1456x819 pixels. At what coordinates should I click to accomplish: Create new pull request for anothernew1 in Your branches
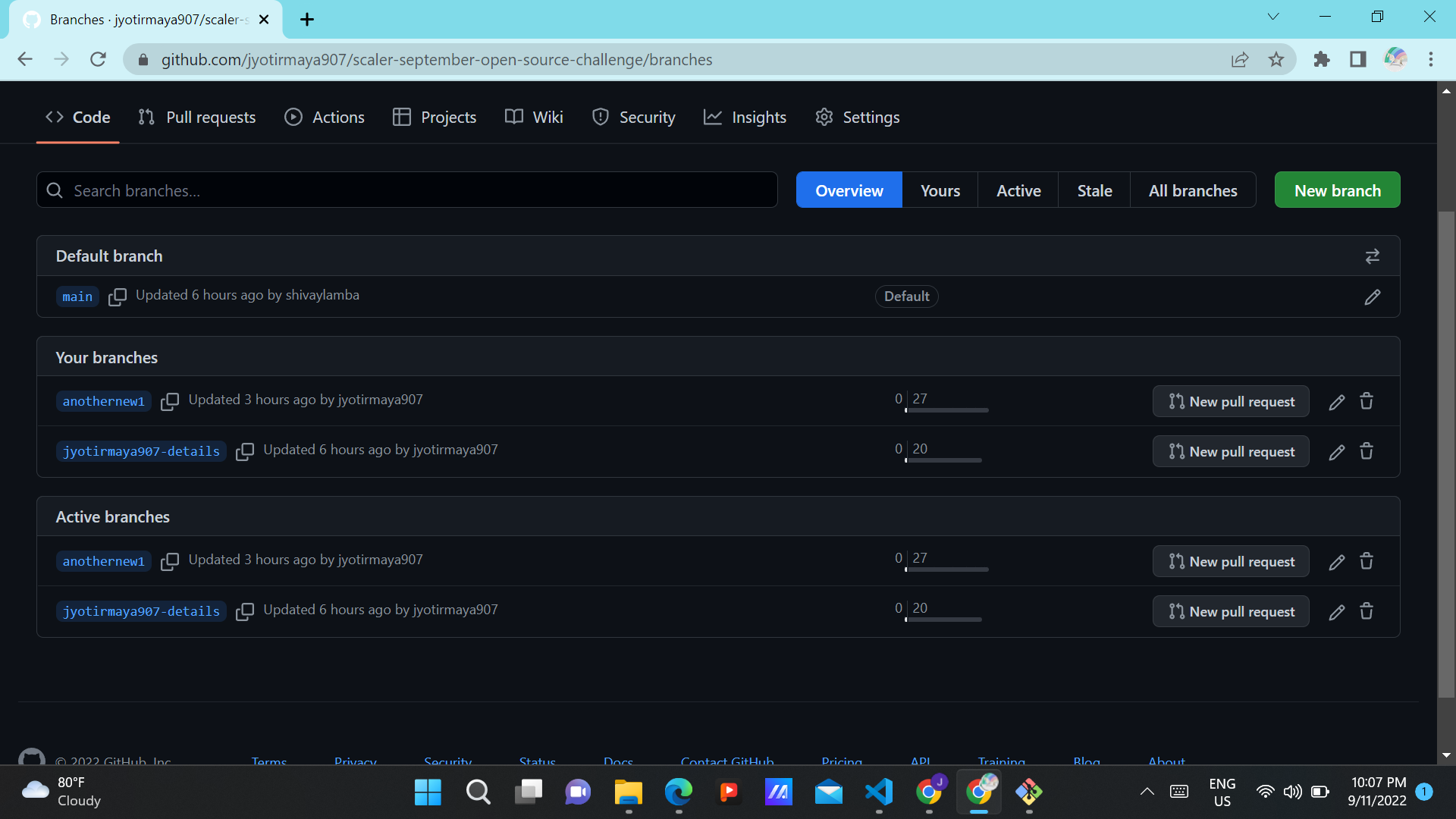tap(1231, 401)
